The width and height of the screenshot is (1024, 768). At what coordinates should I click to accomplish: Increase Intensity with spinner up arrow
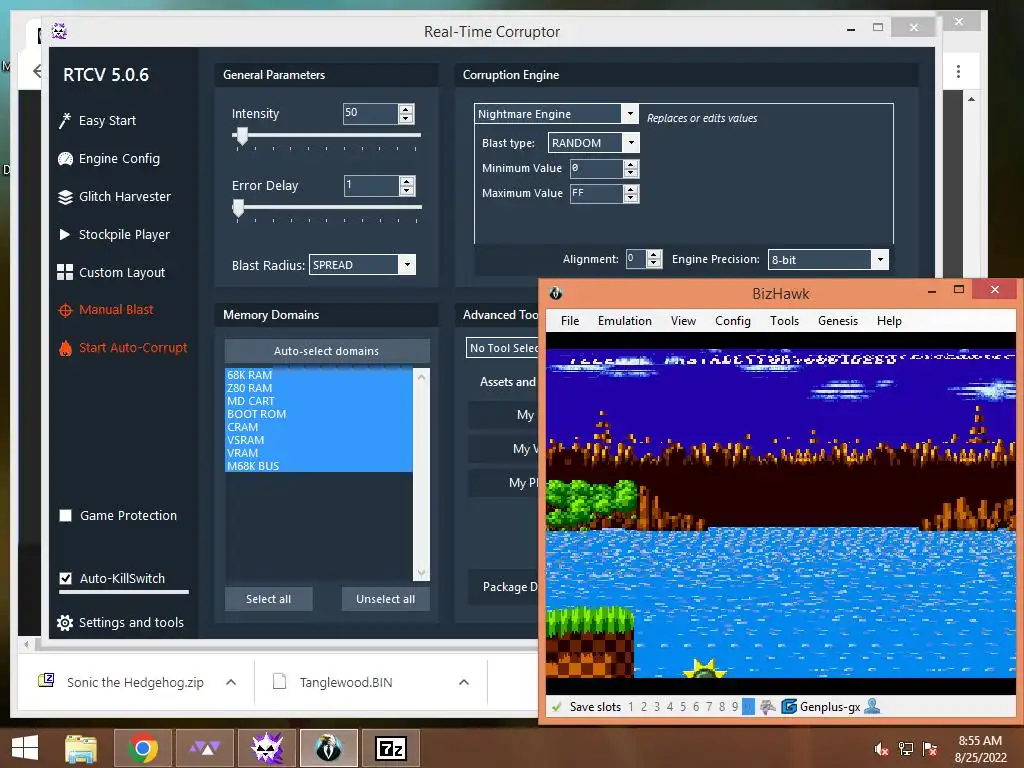click(x=406, y=109)
